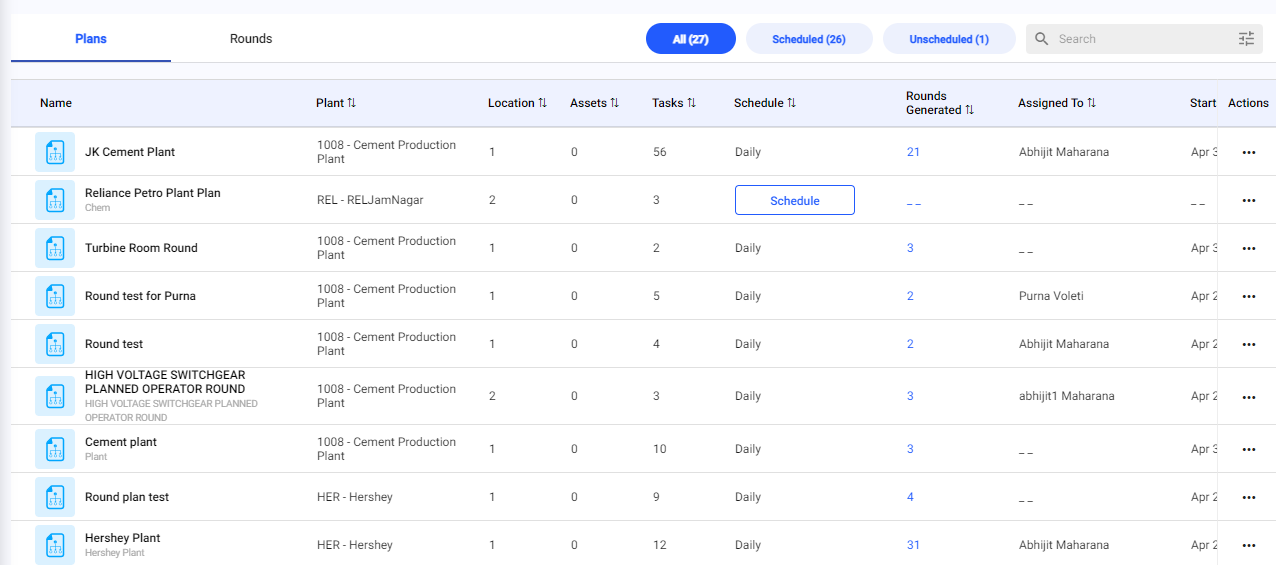Filter by Unscheduled (1) plans

[x=949, y=39]
